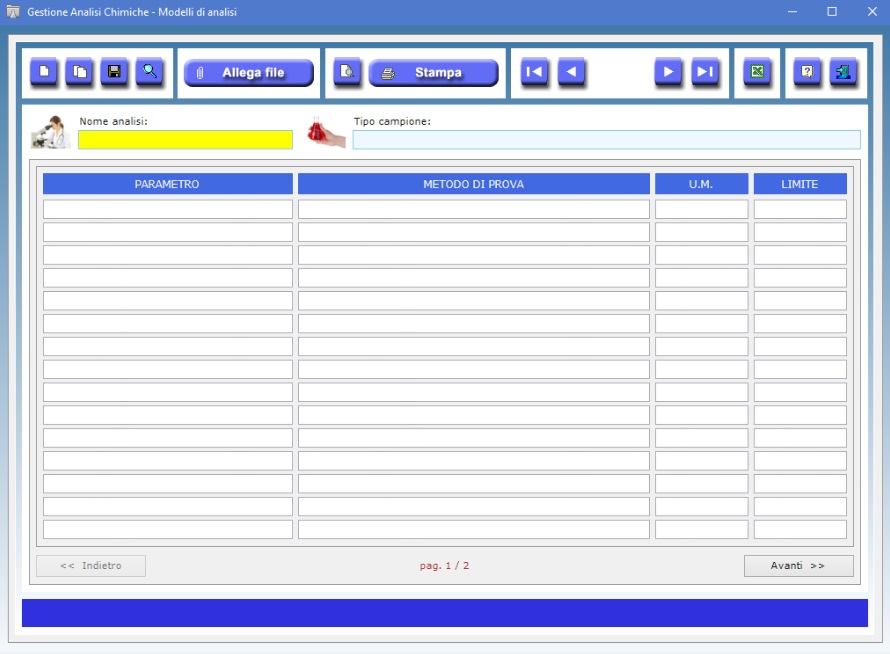Click into the Tipo campione field
Viewport: 890px width, 654px height.
[607, 140]
